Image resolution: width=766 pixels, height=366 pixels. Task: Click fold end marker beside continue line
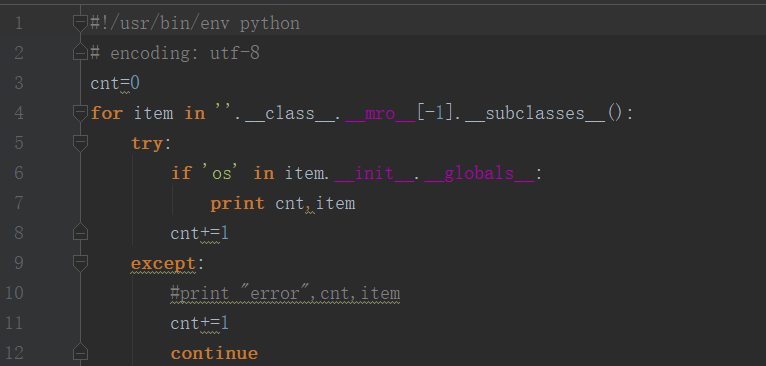point(80,352)
